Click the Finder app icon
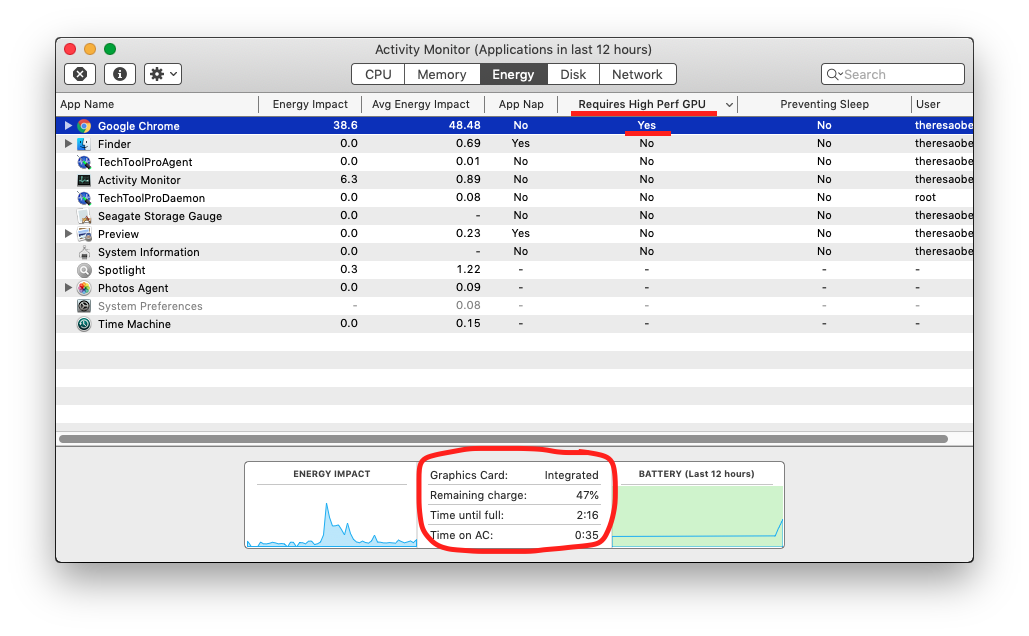This screenshot has width=1029, height=636. click(84, 144)
